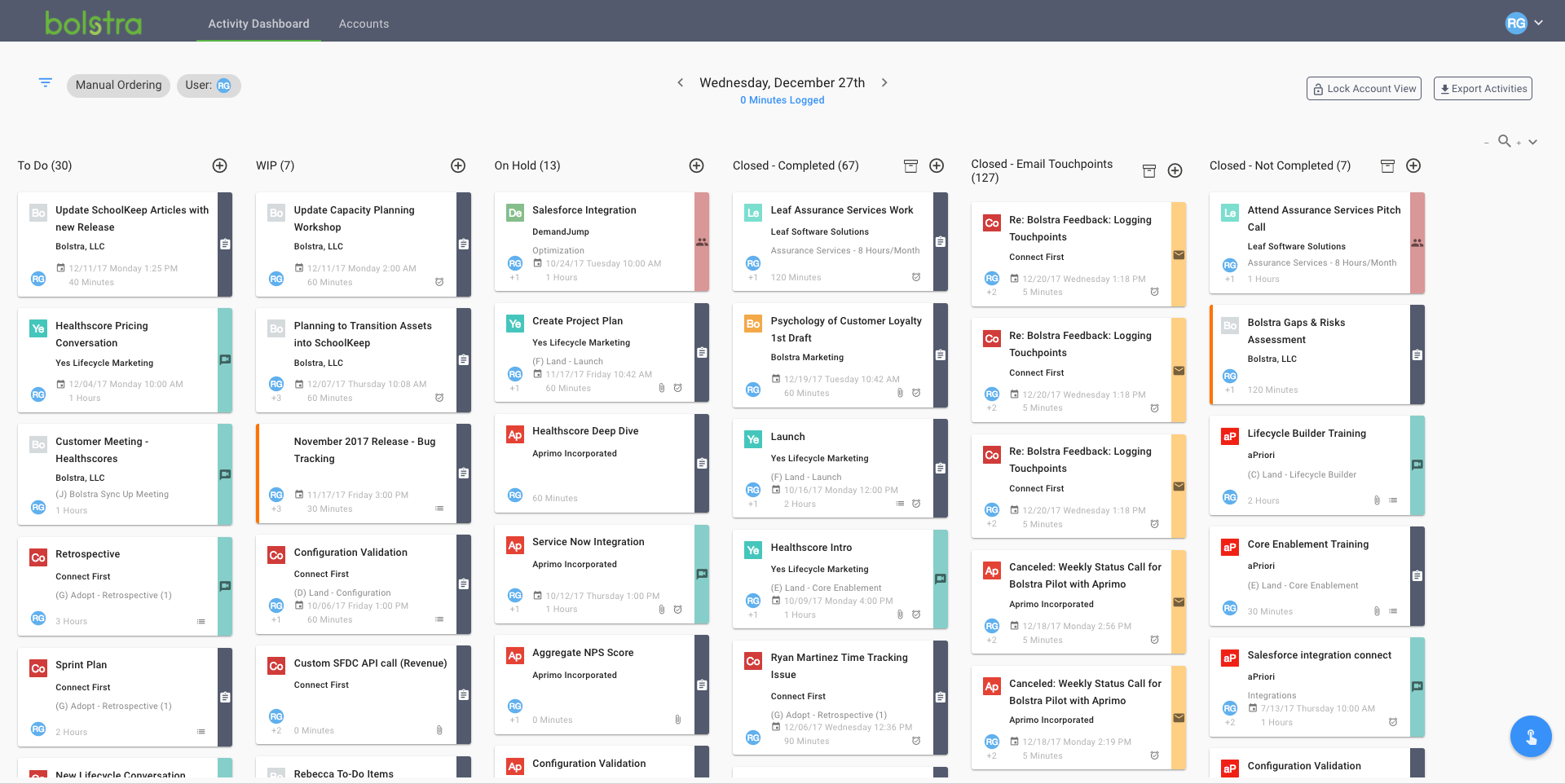
Task: Click paperclip on Lifecycle Builder Training card
Action: coord(1377,500)
